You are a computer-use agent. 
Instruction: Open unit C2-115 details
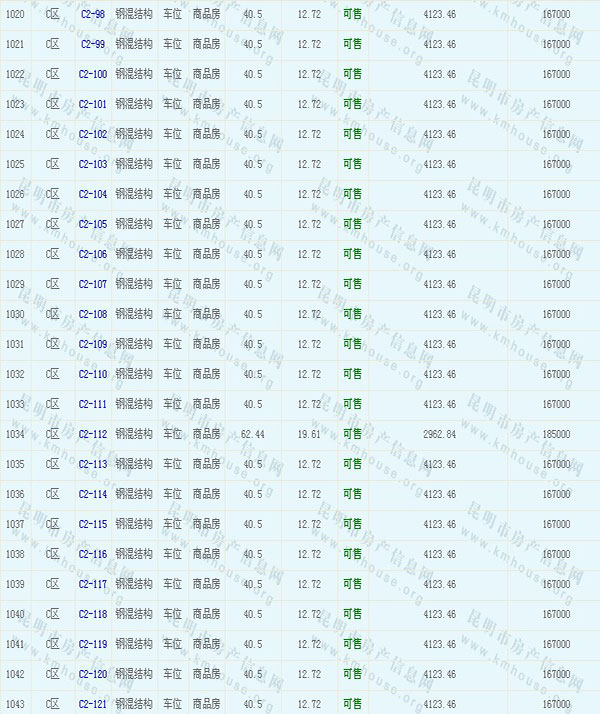coord(92,524)
